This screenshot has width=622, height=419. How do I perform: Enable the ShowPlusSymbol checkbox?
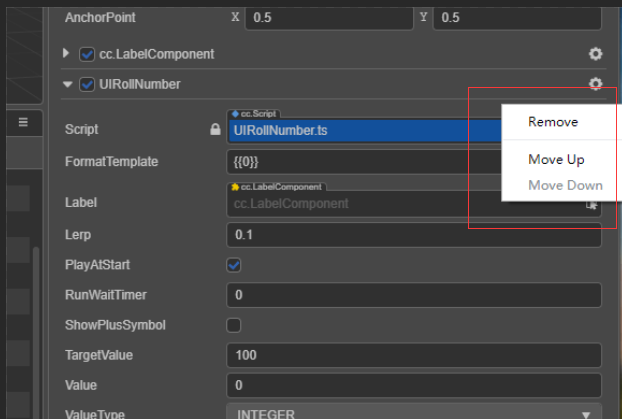point(234,325)
